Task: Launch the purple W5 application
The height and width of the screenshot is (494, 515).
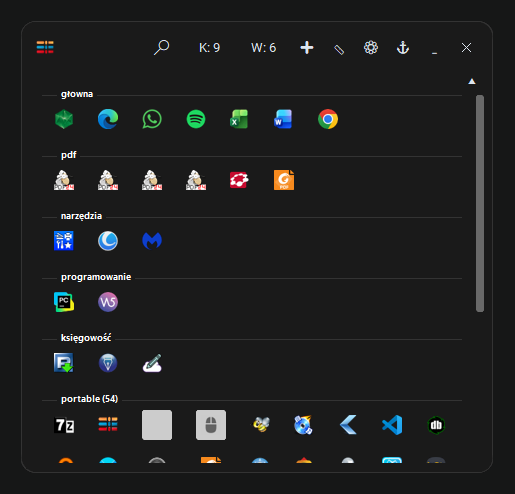Action: coord(108,302)
